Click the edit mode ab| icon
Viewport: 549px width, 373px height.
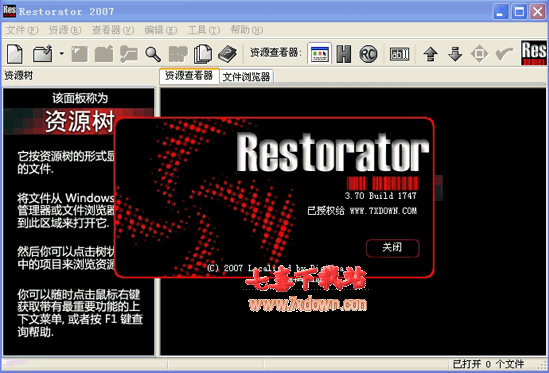[x=399, y=54]
